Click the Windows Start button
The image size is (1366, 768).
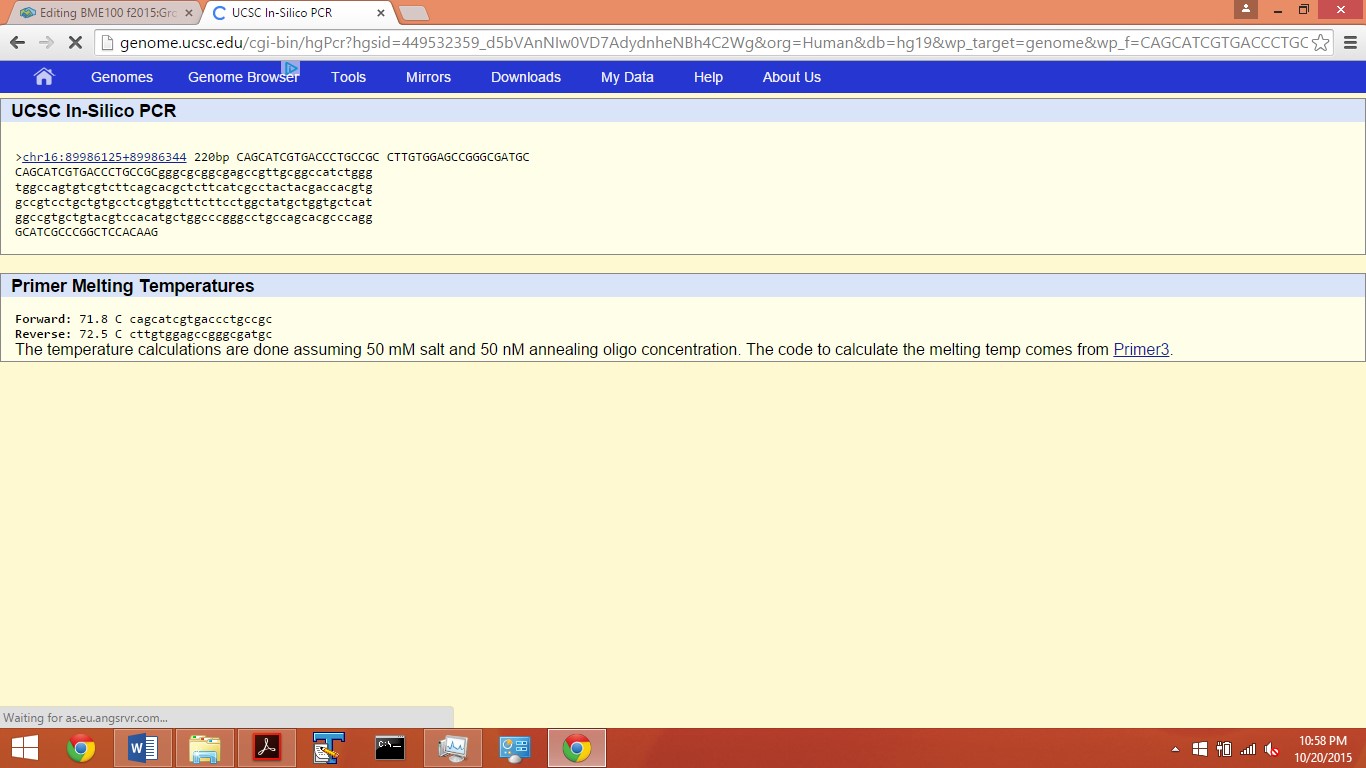24,748
